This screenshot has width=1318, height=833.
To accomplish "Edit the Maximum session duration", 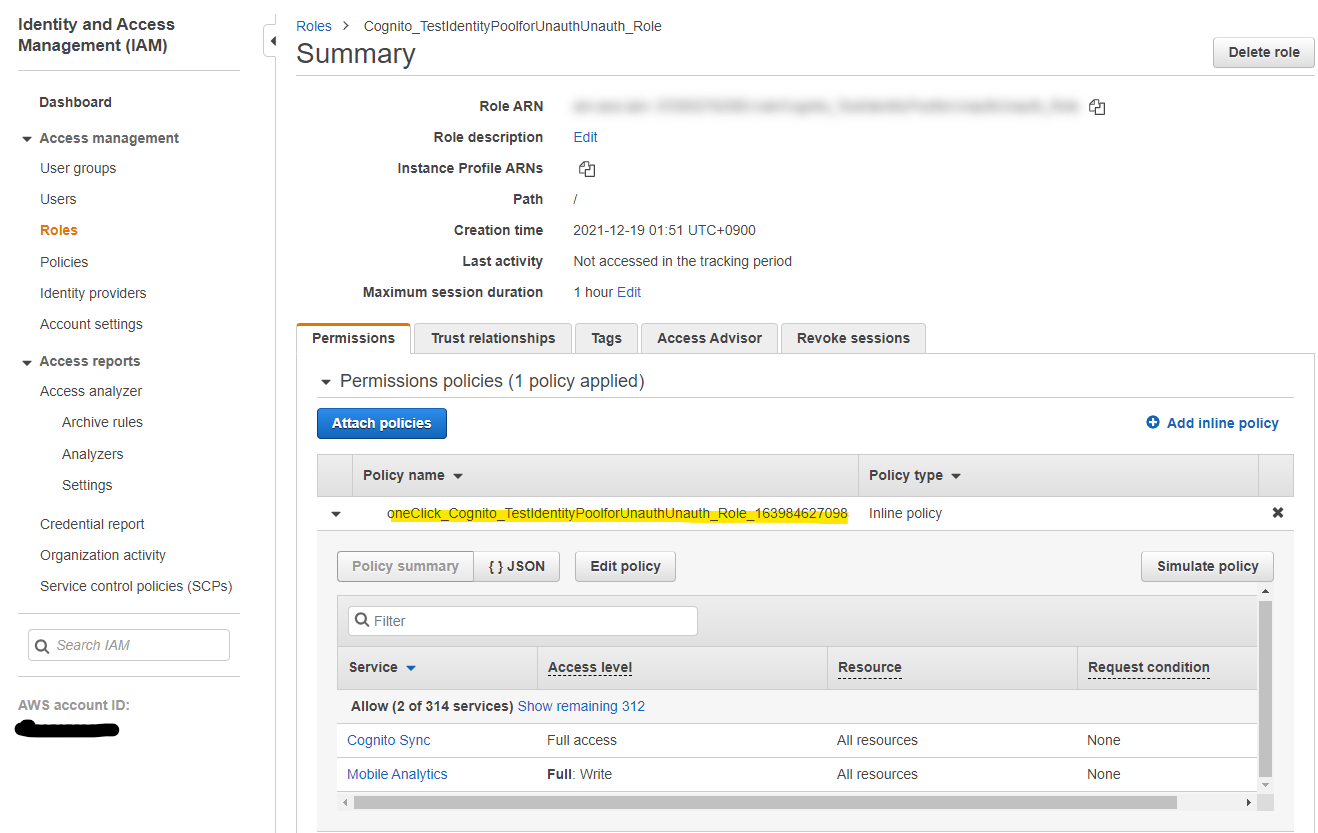I will click(x=629, y=292).
